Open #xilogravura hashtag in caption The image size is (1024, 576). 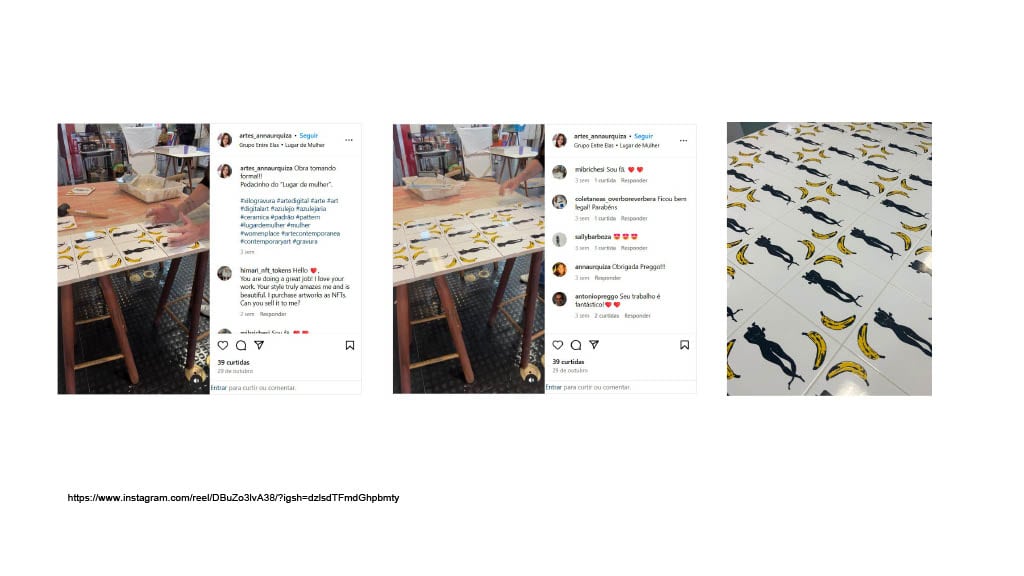click(x=257, y=200)
